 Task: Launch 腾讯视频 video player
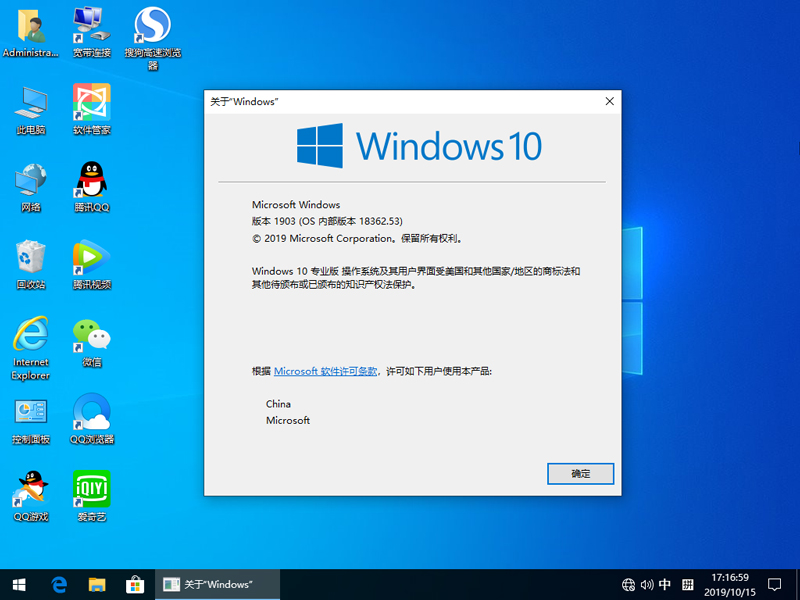click(x=90, y=262)
